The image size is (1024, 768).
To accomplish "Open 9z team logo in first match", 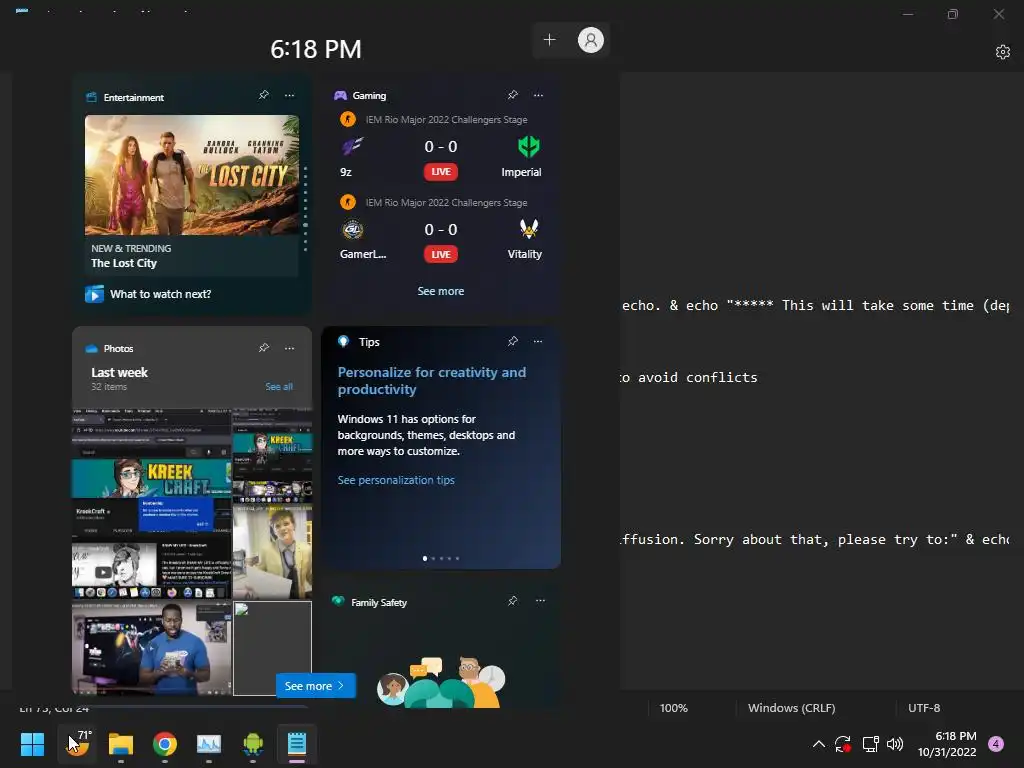I will click(353, 146).
